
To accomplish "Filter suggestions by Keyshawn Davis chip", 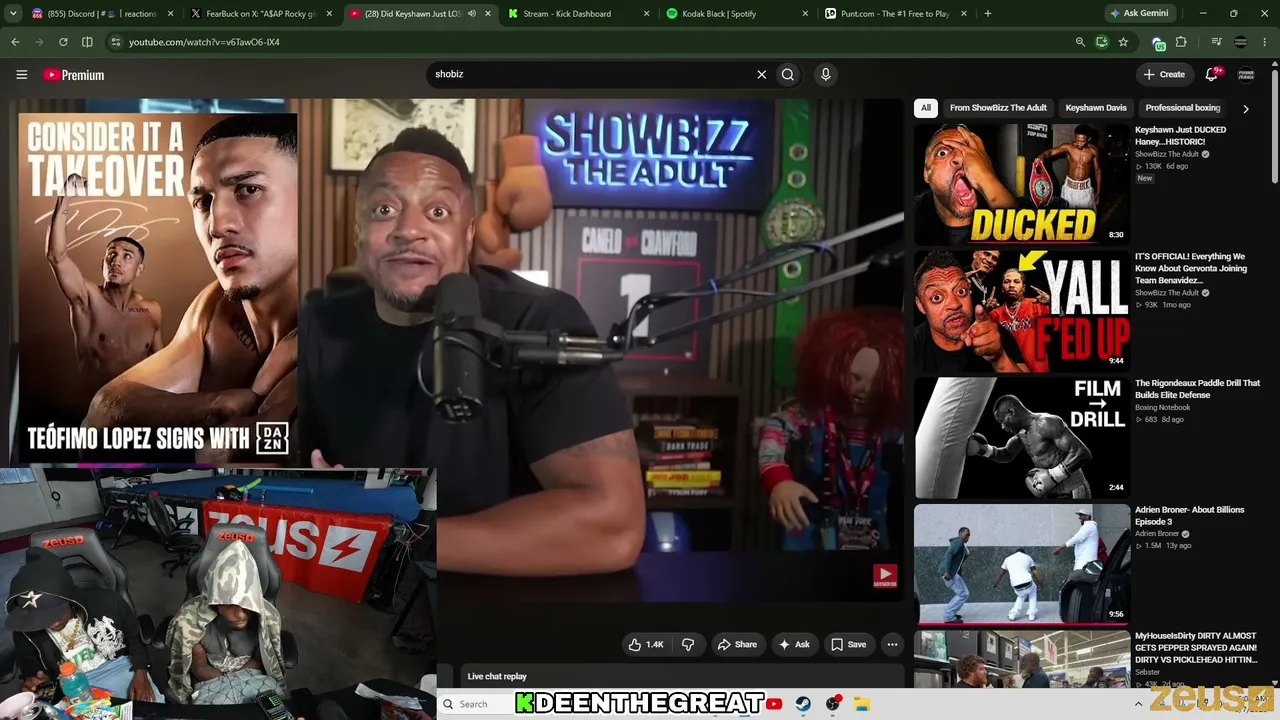I will click(x=1096, y=108).
